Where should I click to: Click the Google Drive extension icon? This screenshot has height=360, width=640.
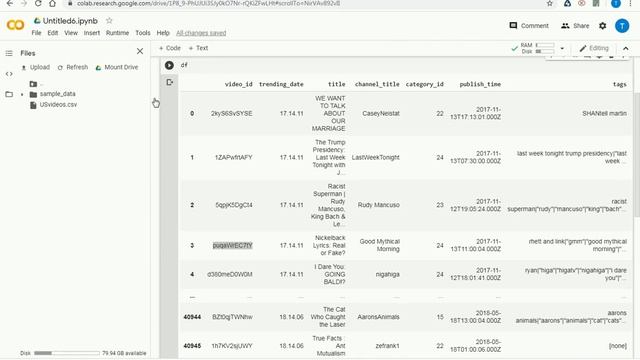tap(567, 3)
